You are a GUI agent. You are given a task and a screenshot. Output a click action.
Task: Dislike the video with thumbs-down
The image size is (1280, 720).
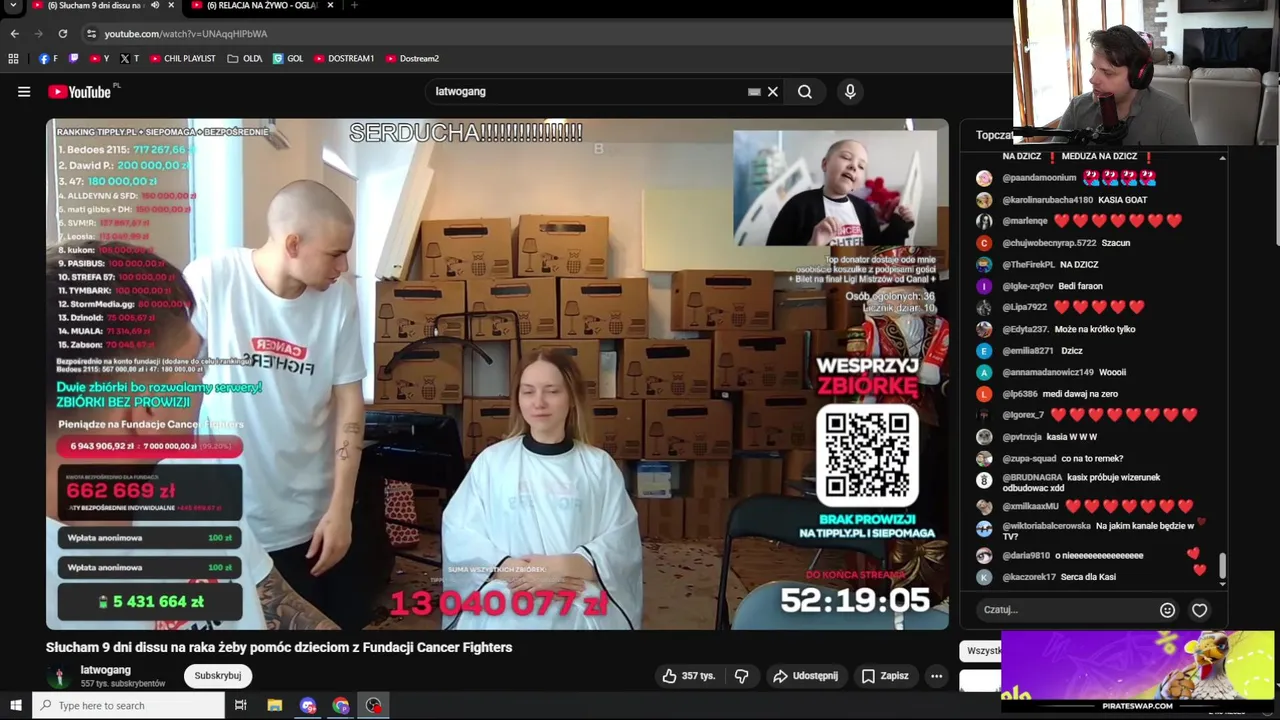click(741, 676)
